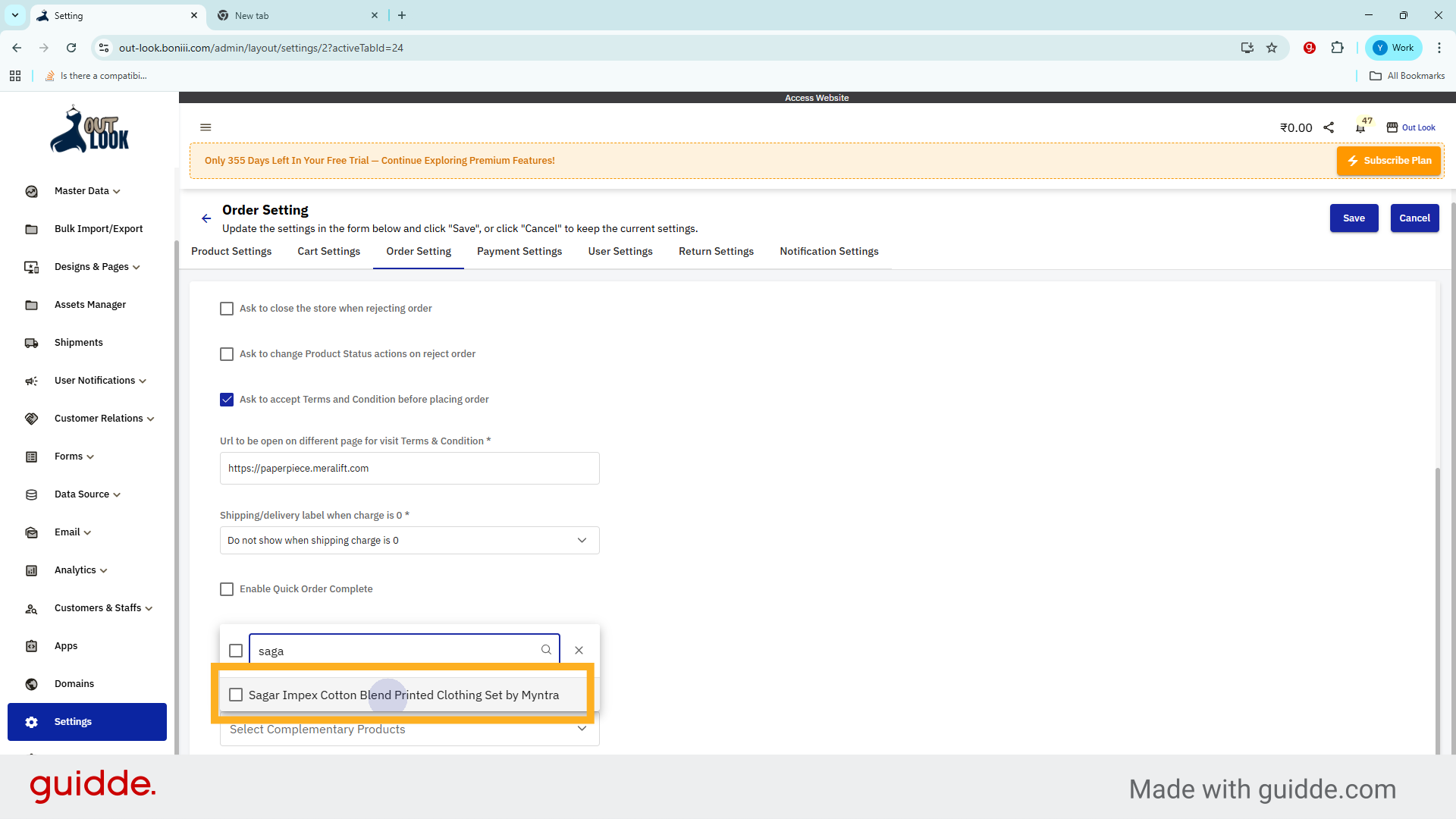The image size is (1456, 819).
Task: Click the search magnifier in product filter
Action: tap(546, 650)
